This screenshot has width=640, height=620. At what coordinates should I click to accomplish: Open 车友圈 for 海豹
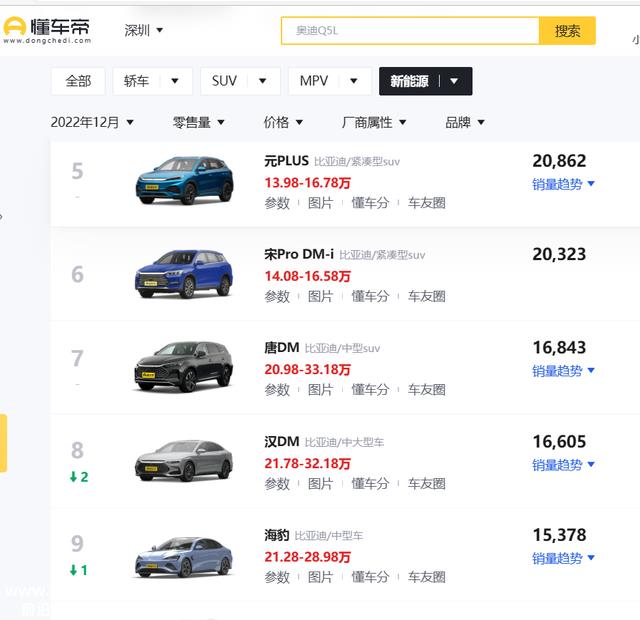427,577
